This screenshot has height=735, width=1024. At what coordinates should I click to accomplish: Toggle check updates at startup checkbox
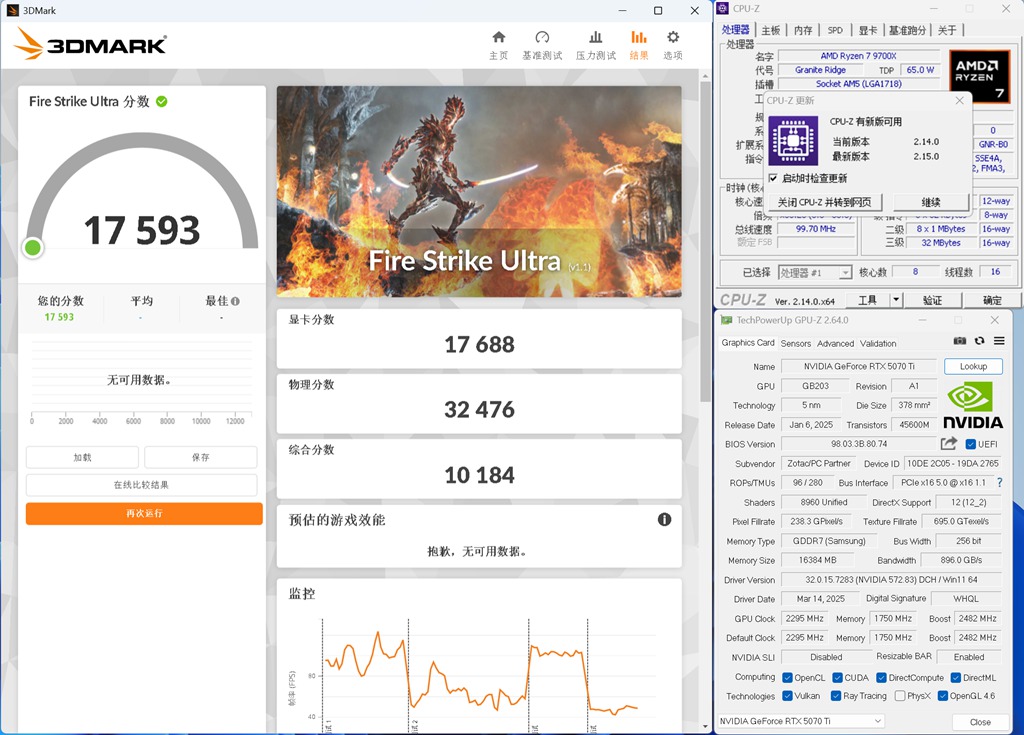[x=773, y=178]
